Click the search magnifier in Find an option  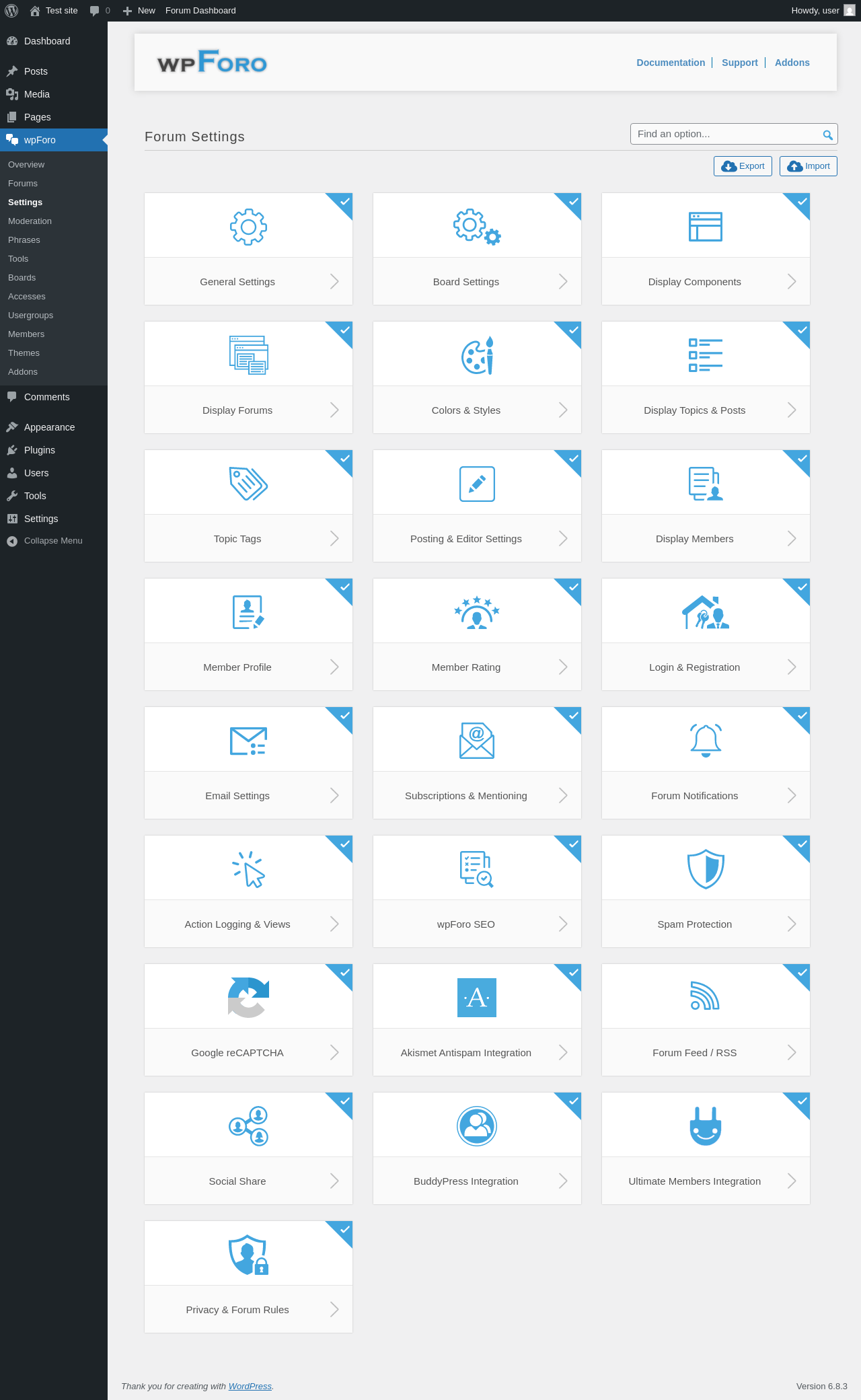(x=828, y=135)
